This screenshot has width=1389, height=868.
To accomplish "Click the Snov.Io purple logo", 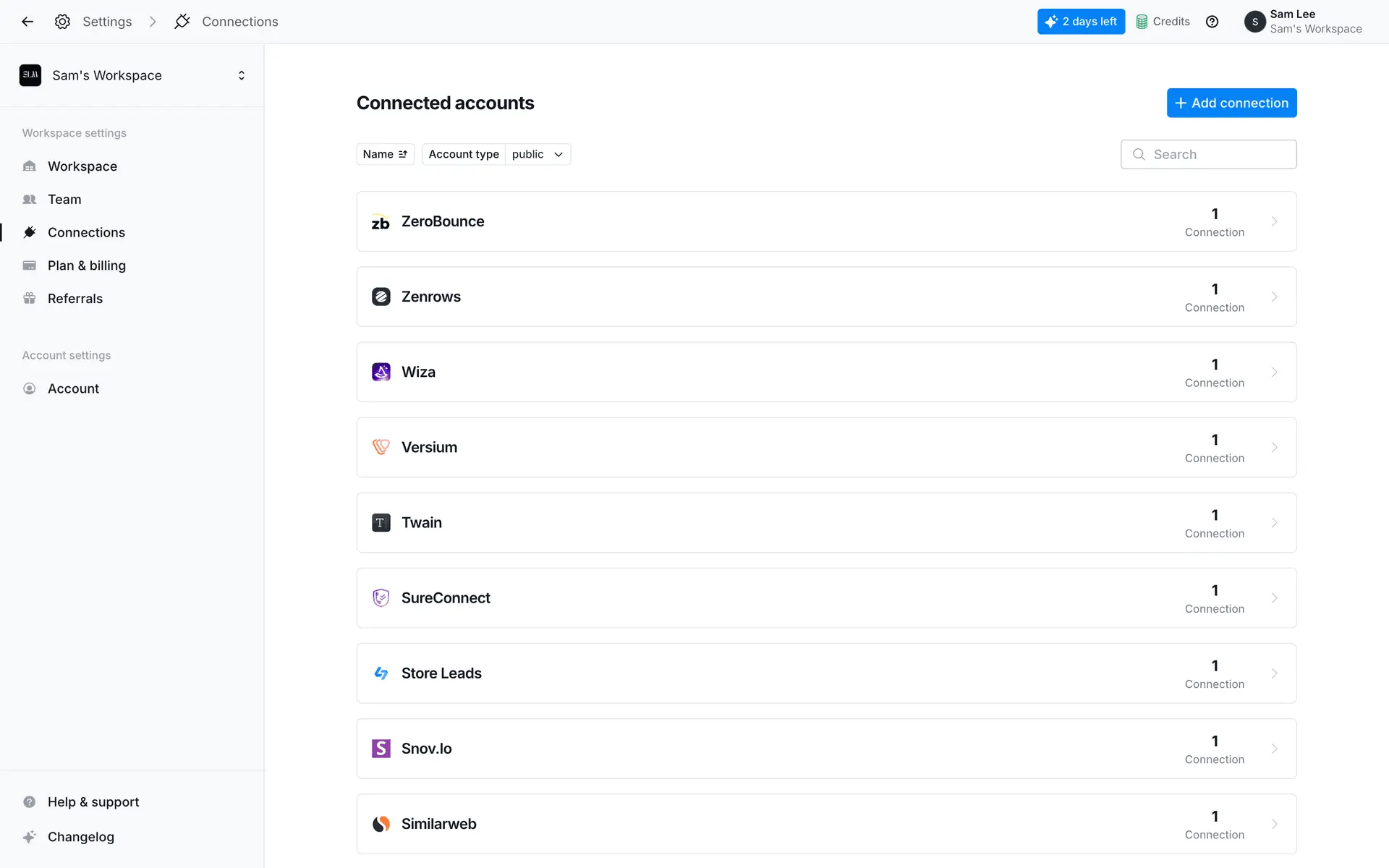I will pos(381,749).
